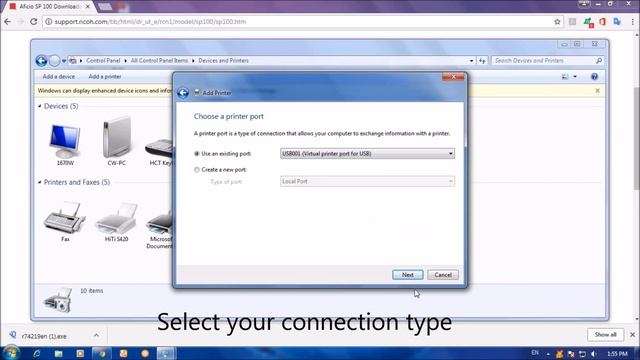Open downloaded file r74219en (1).exe
The width and height of the screenshot is (640, 360).
click(44, 336)
